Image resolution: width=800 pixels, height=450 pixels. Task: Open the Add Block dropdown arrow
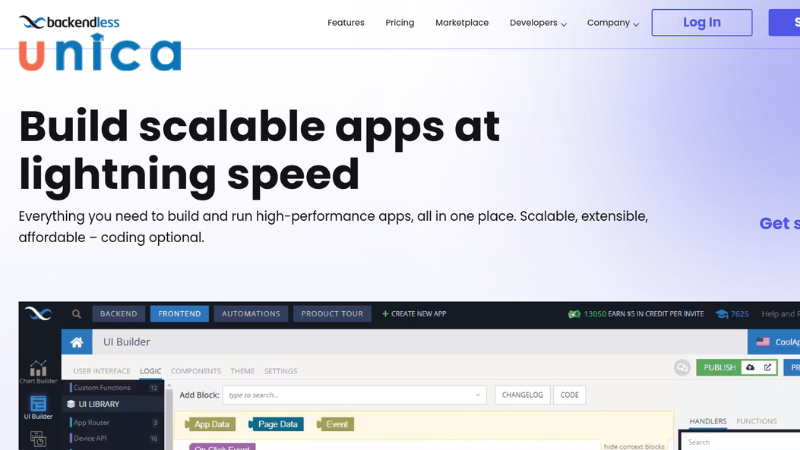pyautogui.click(x=478, y=395)
